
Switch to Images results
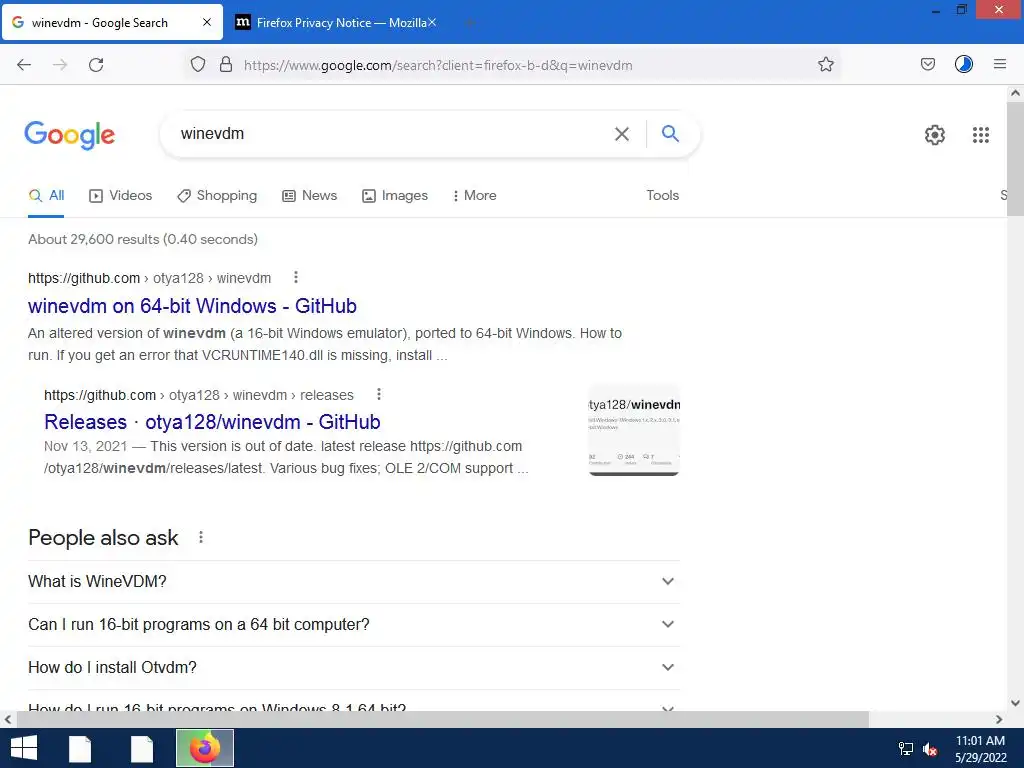(x=394, y=195)
